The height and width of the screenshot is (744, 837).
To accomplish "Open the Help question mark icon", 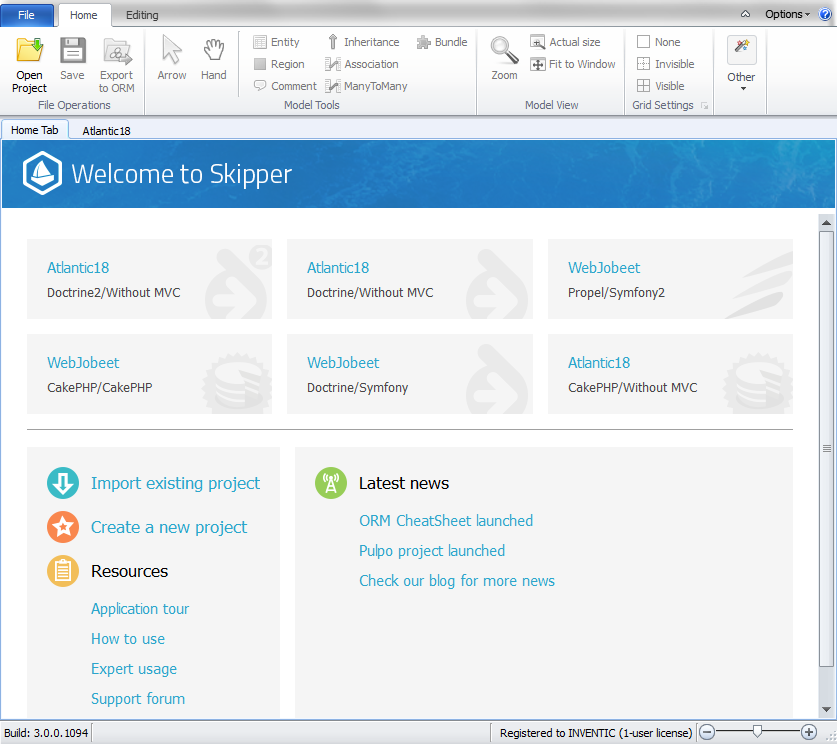I will pyautogui.click(x=825, y=14).
